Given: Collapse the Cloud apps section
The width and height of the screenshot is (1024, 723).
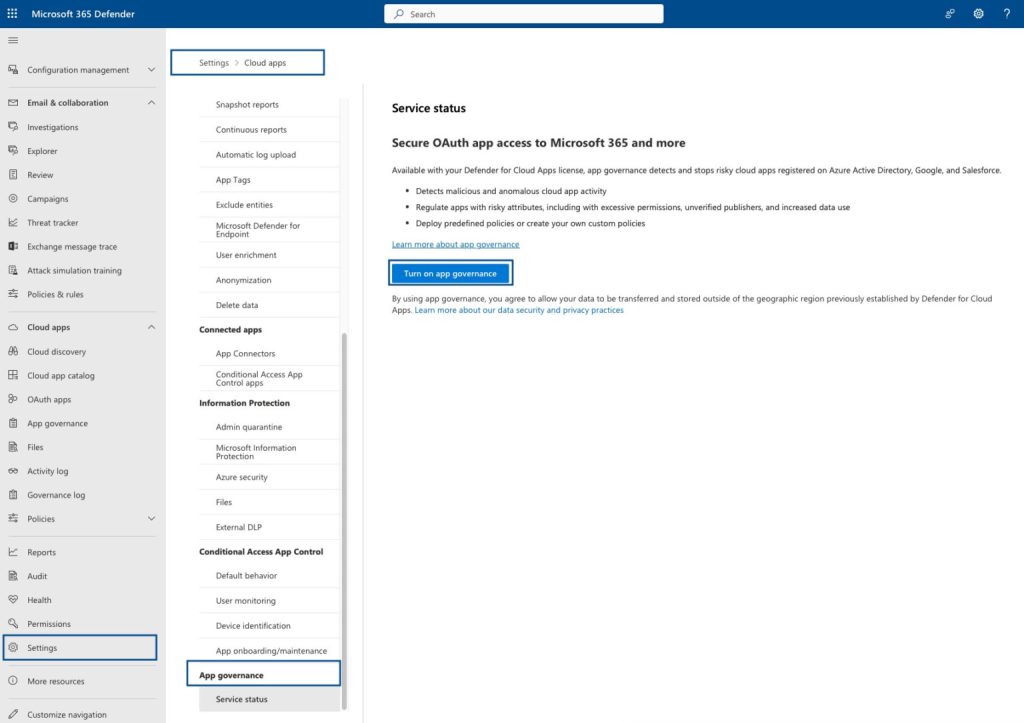Looking at the screenshot, I should point(151,327).
